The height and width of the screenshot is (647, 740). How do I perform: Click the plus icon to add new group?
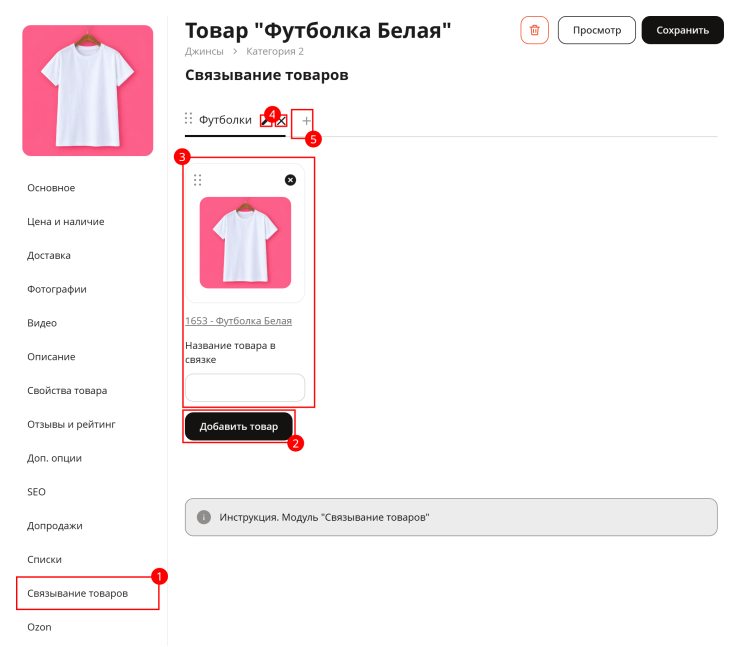306,121
